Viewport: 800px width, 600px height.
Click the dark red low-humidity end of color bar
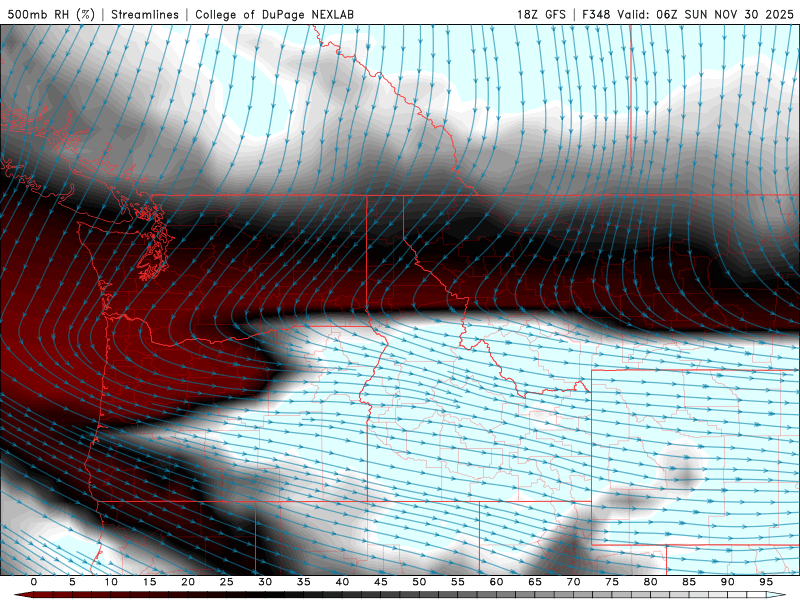[26, 595]
